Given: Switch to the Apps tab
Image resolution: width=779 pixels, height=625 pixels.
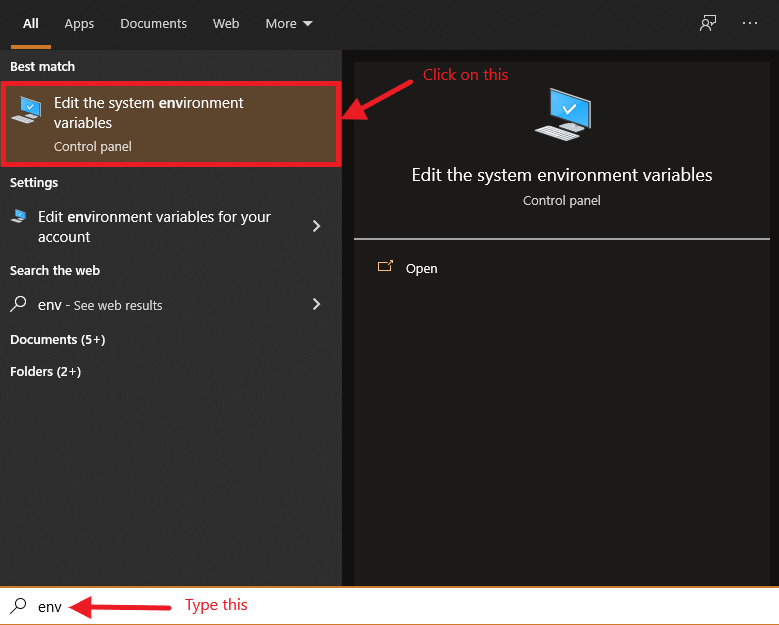Looking at the screenshot, I should [x=79, y=23].
